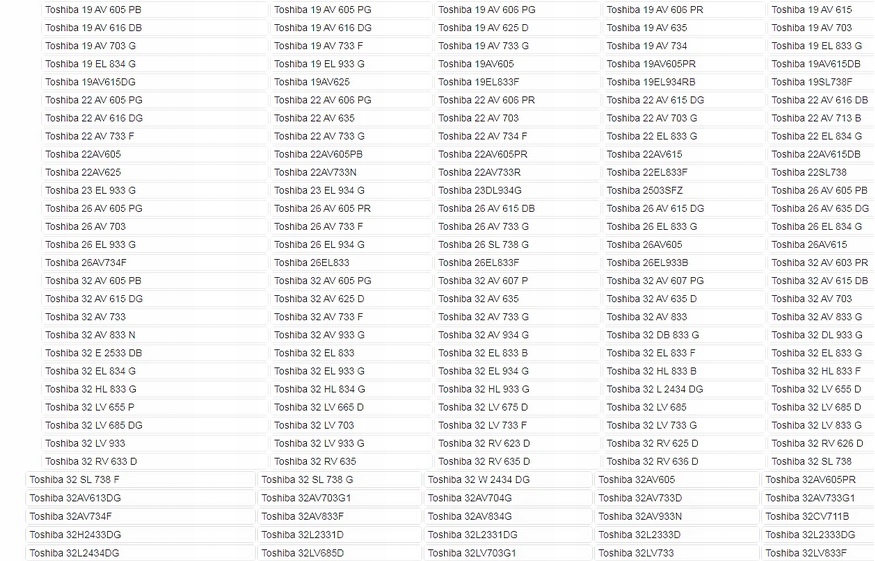Select Toshiba 32 LV 933
The height and width of the screenshot is (561, 875).
click(x=85, y=443)
